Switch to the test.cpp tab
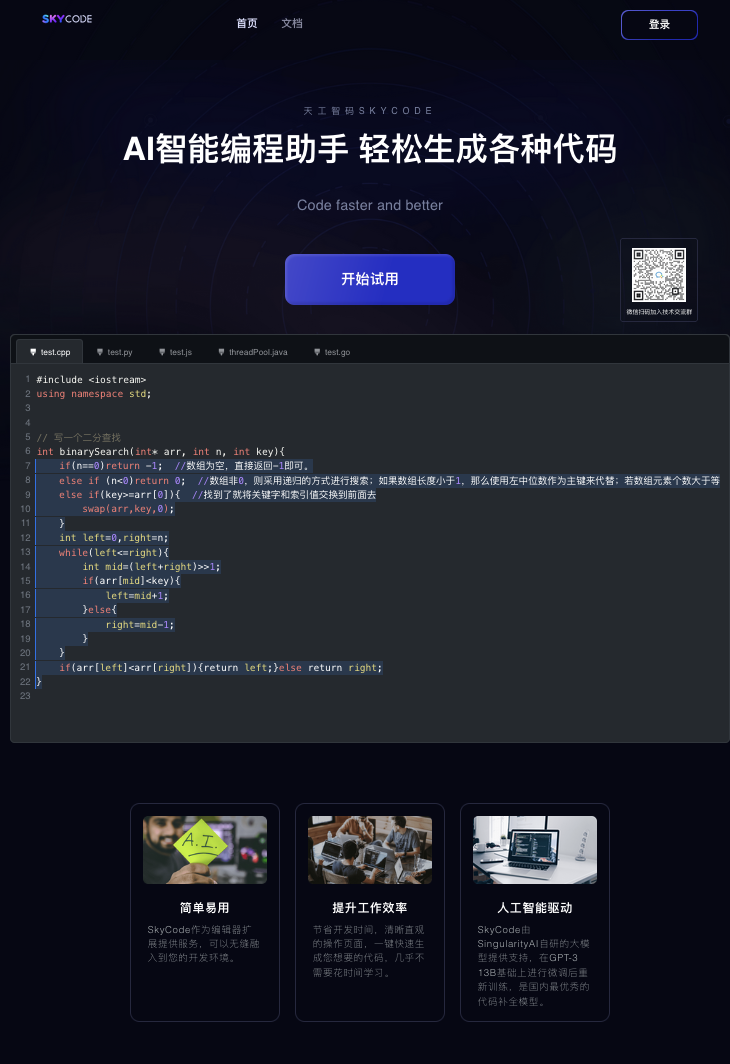This screenshot has height=1064, width=730. coord(50,352)
